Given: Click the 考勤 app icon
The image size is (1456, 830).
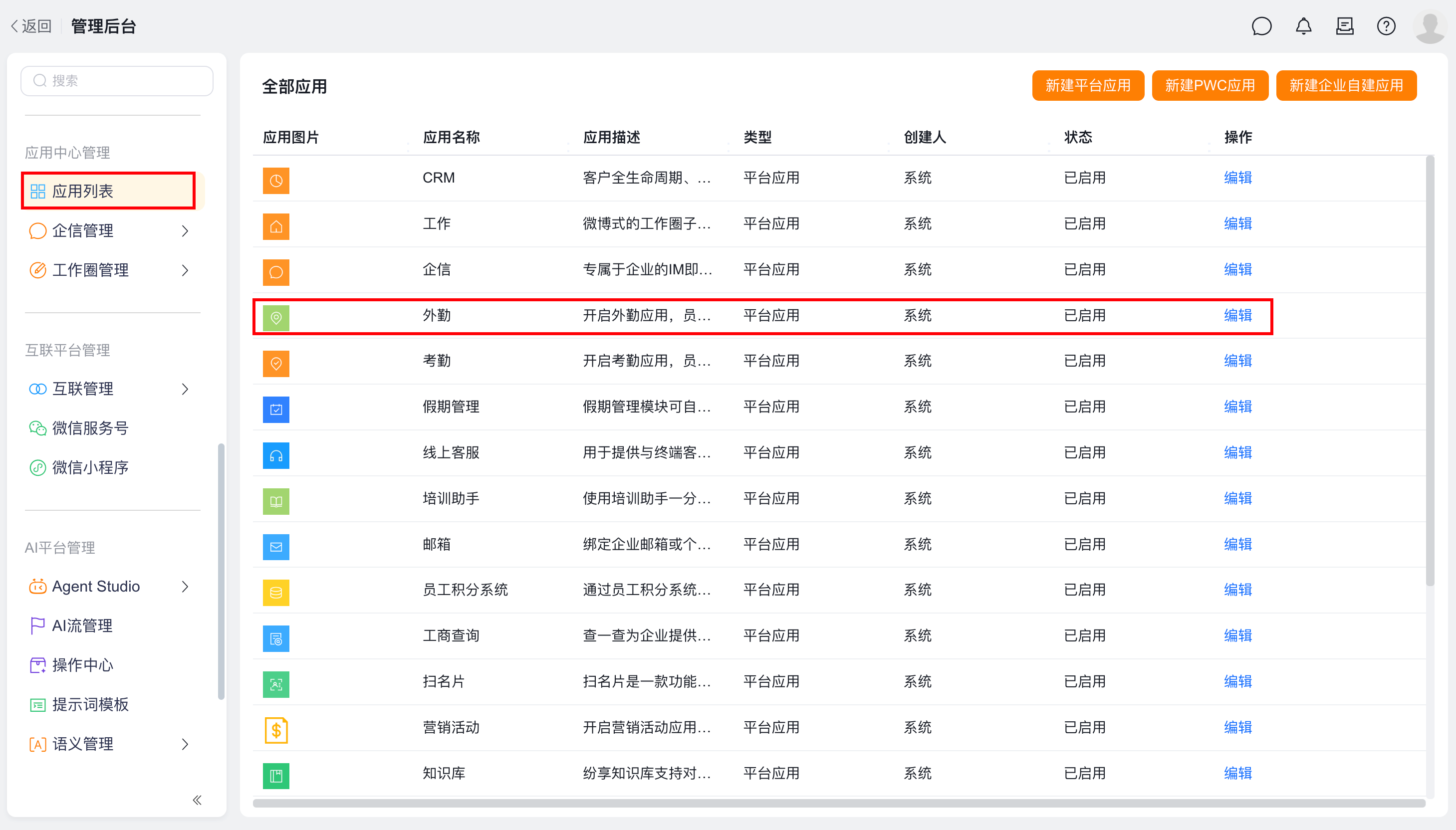Looking at the screenshot, I should click(276, 364).
